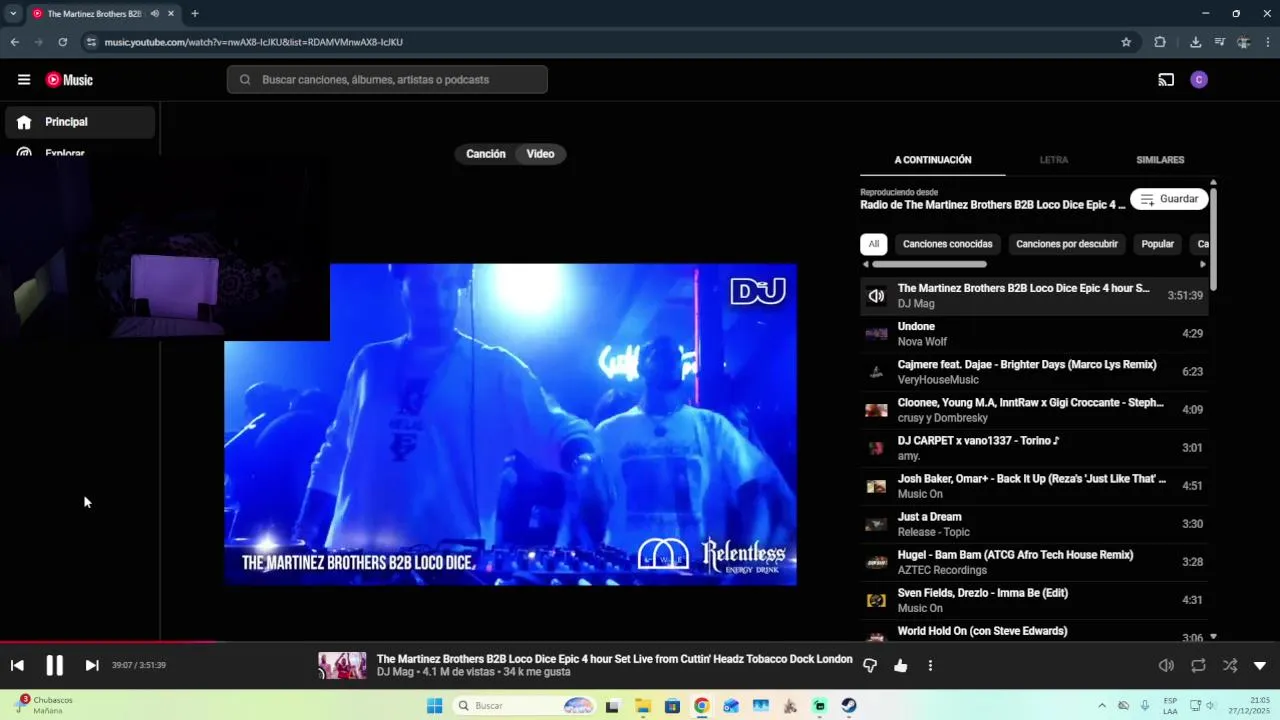Switch to Canción audio mode
Screen dimensions: 1280x720
pos(486,154)
